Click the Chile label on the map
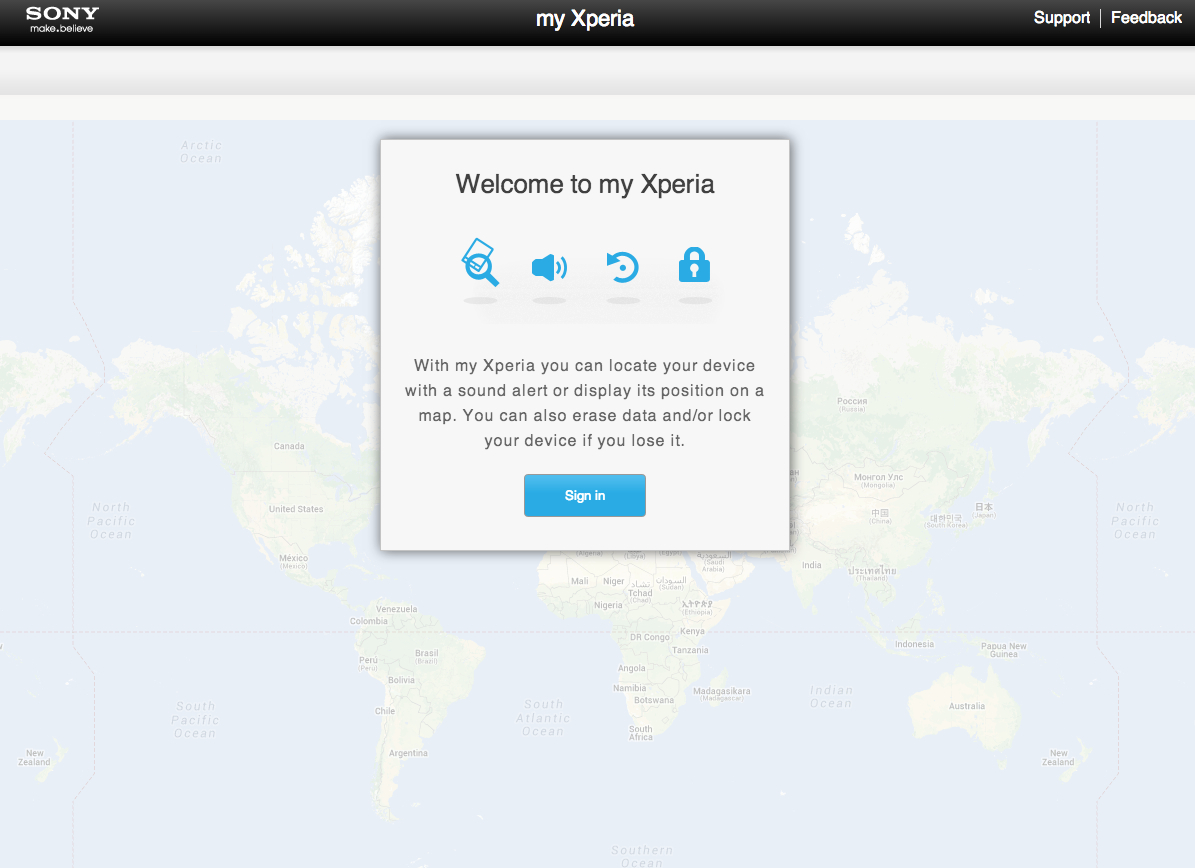The width and height of the screenshot is (1195, 868). point(385,712)
